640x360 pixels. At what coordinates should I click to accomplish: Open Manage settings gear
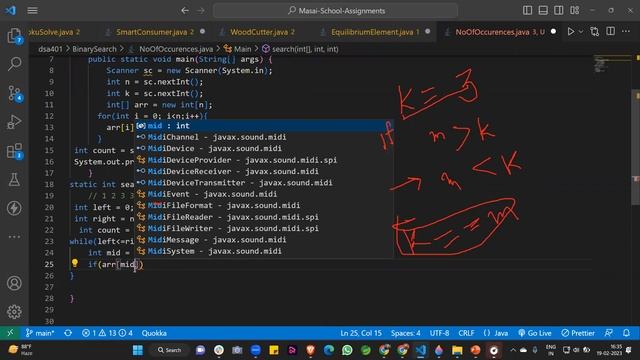click(14, 311)
